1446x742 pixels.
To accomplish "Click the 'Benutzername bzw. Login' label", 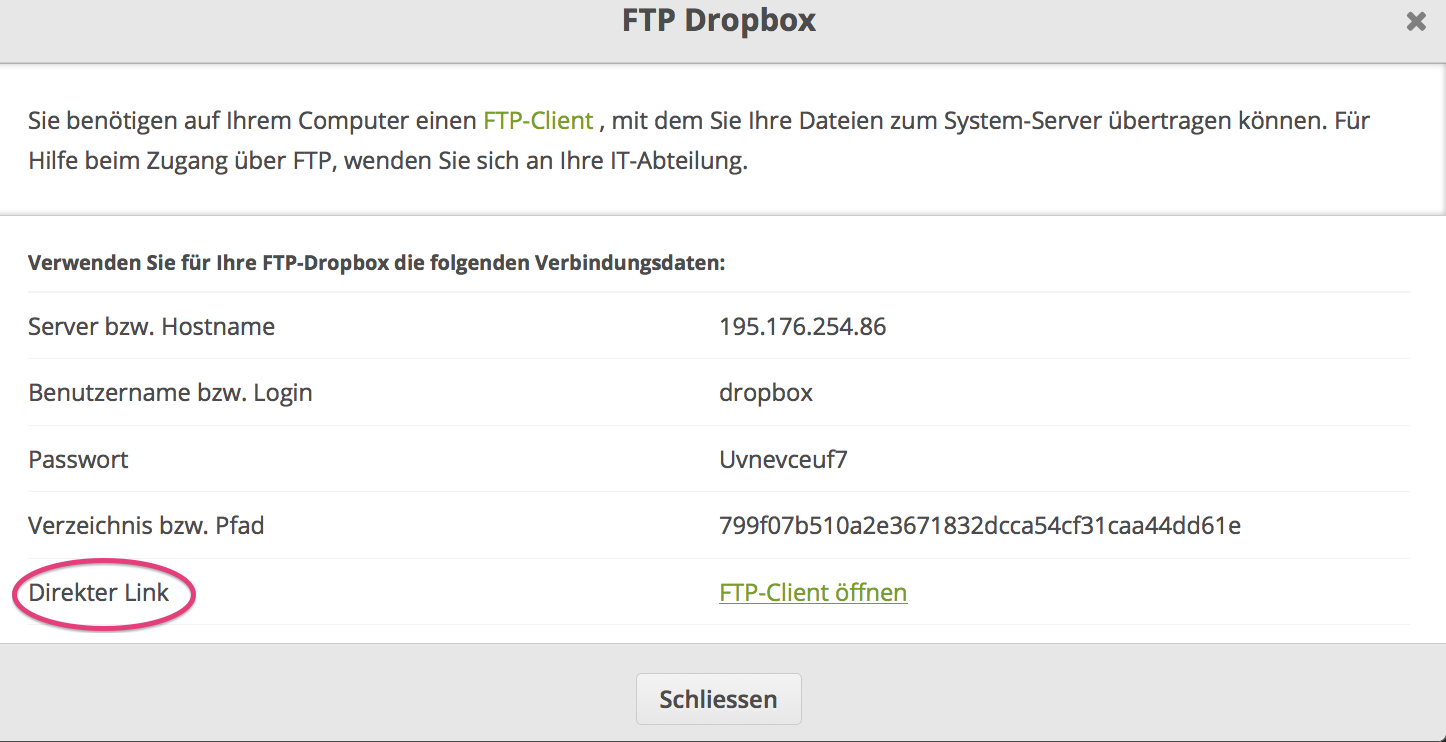I will [x=170, y=393].
